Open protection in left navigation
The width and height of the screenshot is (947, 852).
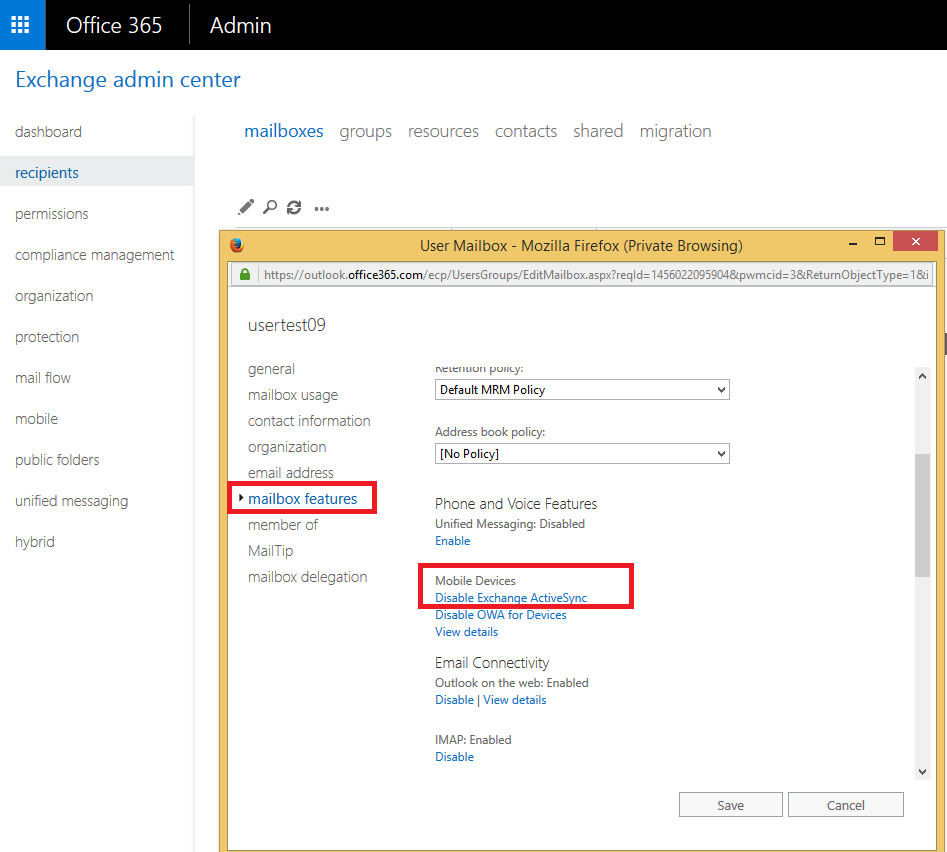coord(47,337)
